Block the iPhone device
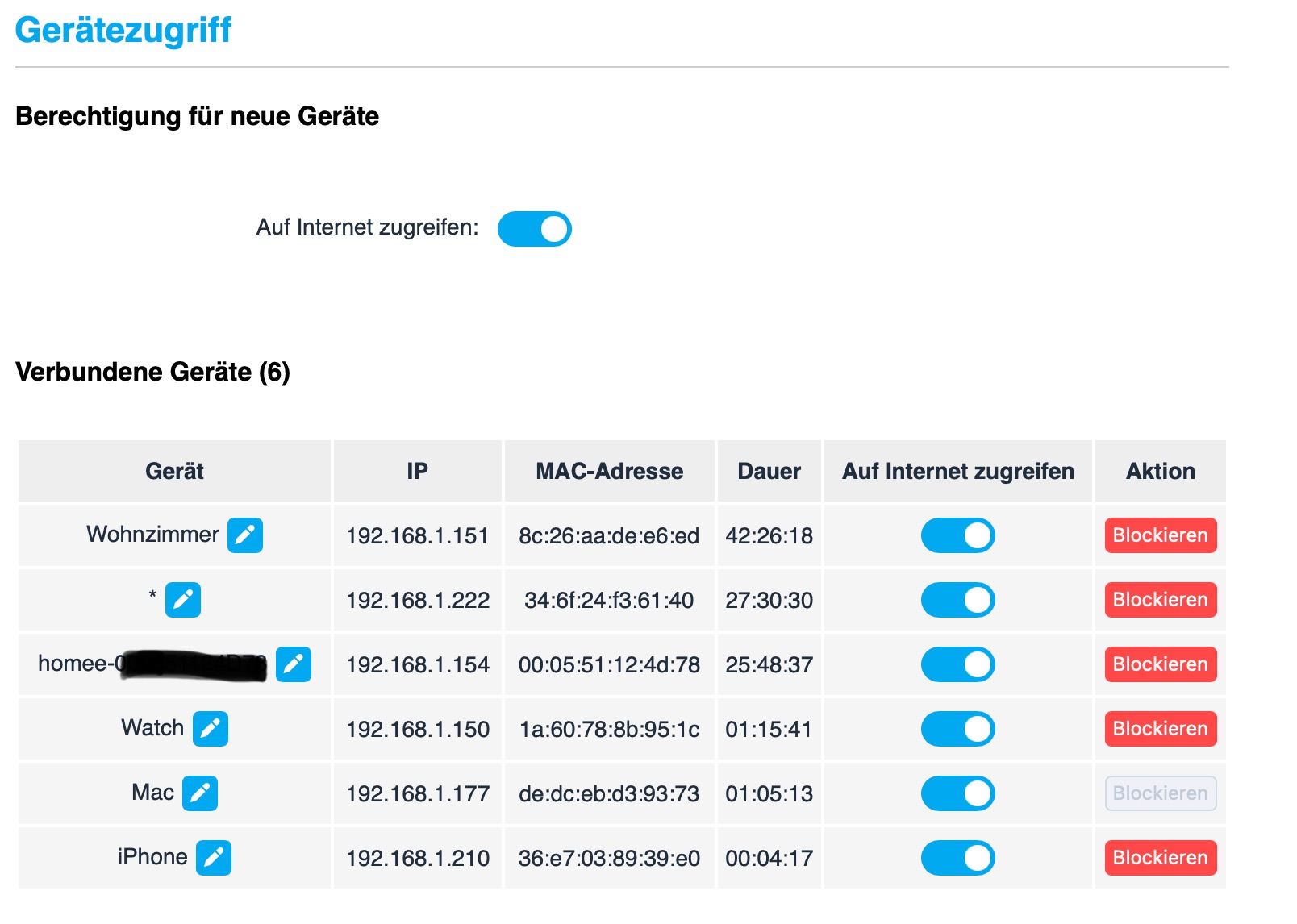The height and width of the screenshot is (924, 1297). pyautogui.click(x=1161, y=858)
